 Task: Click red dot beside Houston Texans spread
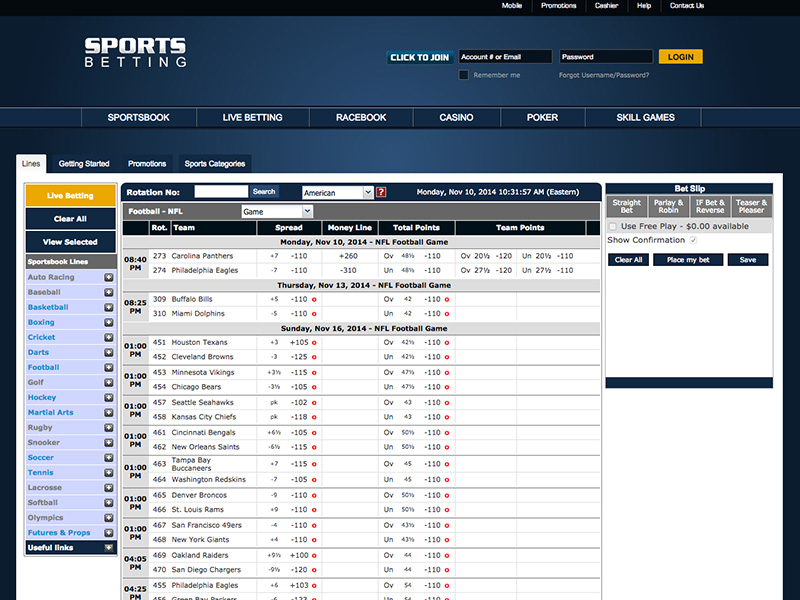pos(314,343)
